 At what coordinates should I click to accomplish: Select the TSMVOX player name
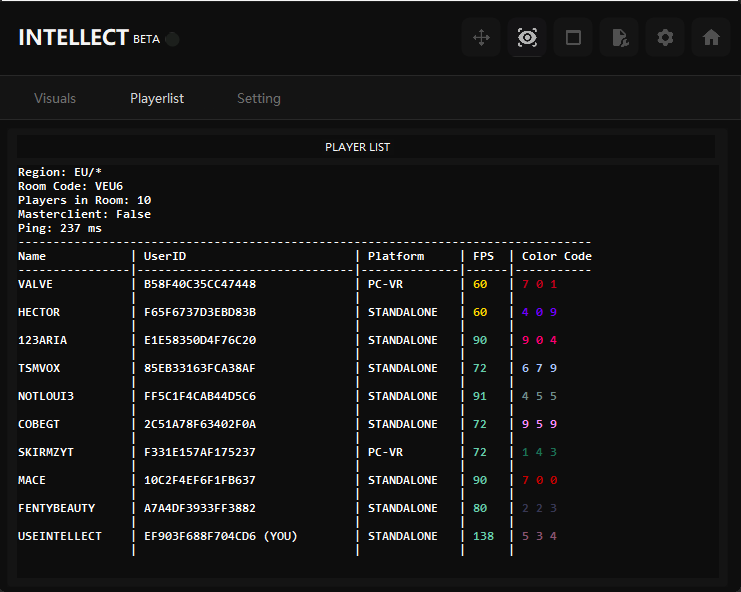[x=39, y=368]
